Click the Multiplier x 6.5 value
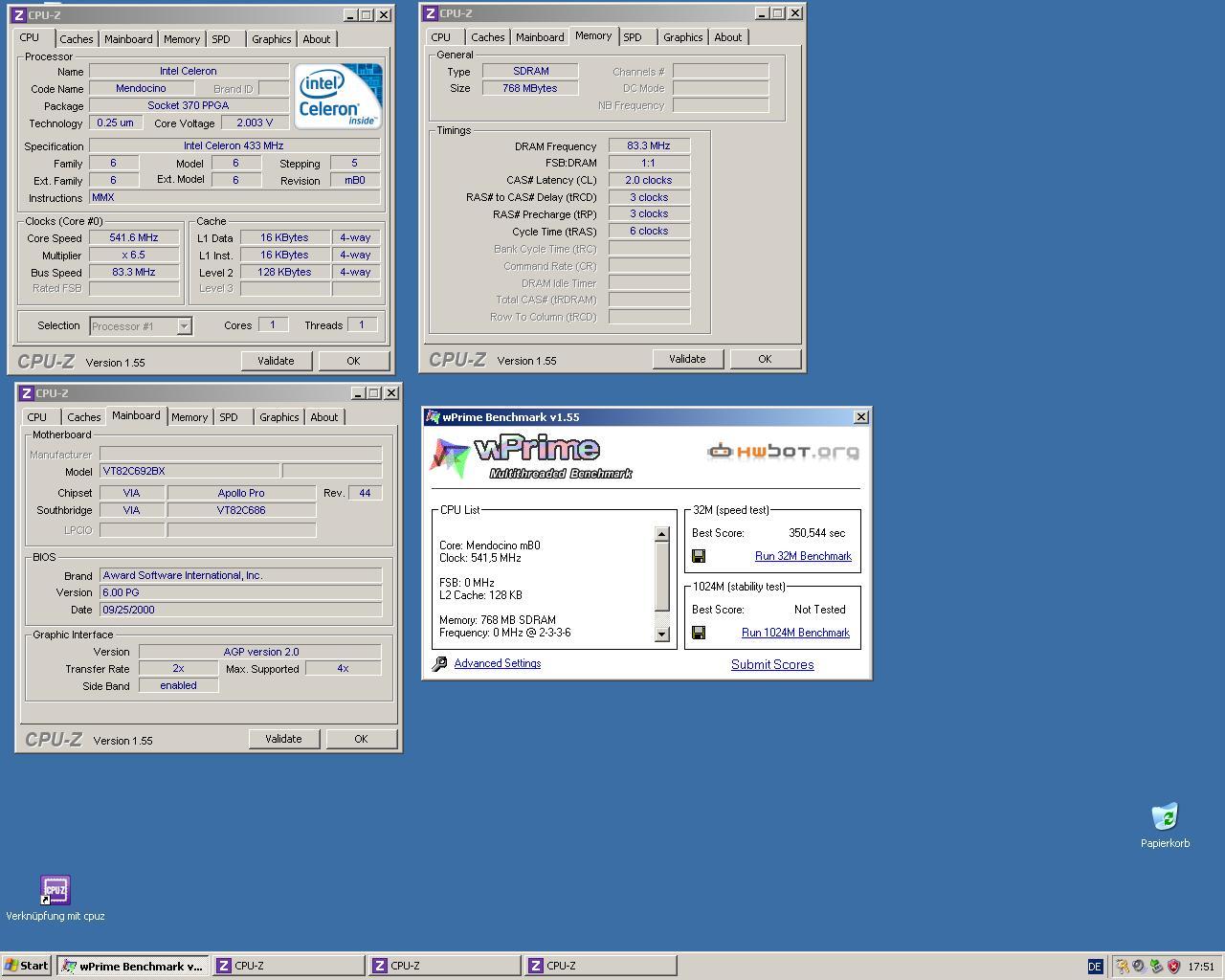This screenshot has width=1225, height=980. click(134, 256)
